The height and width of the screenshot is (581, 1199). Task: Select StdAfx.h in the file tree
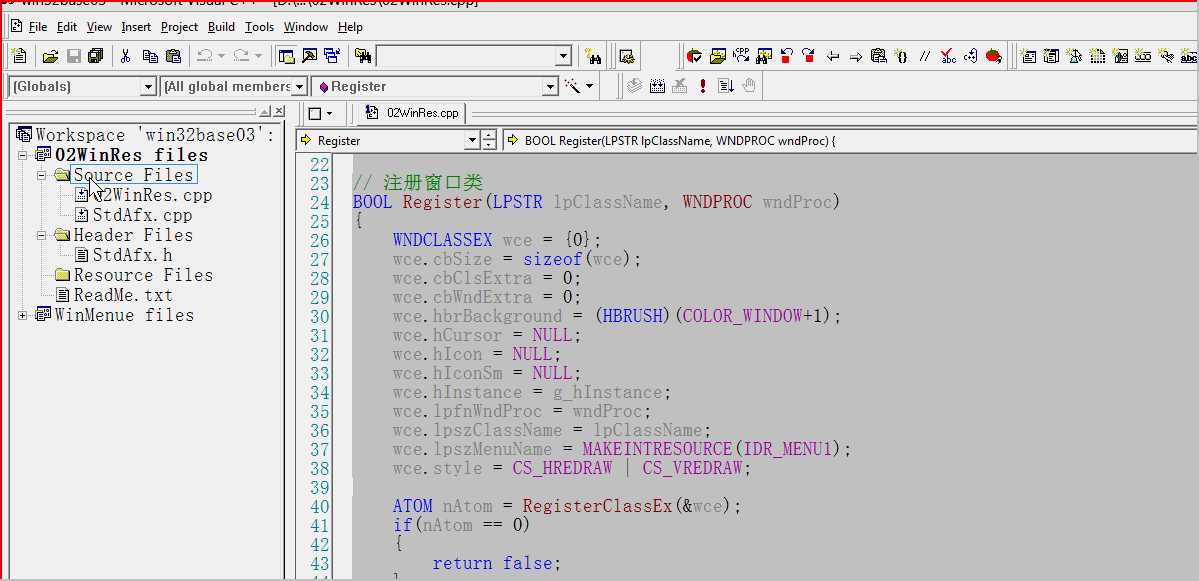click(x=132, y=255)
